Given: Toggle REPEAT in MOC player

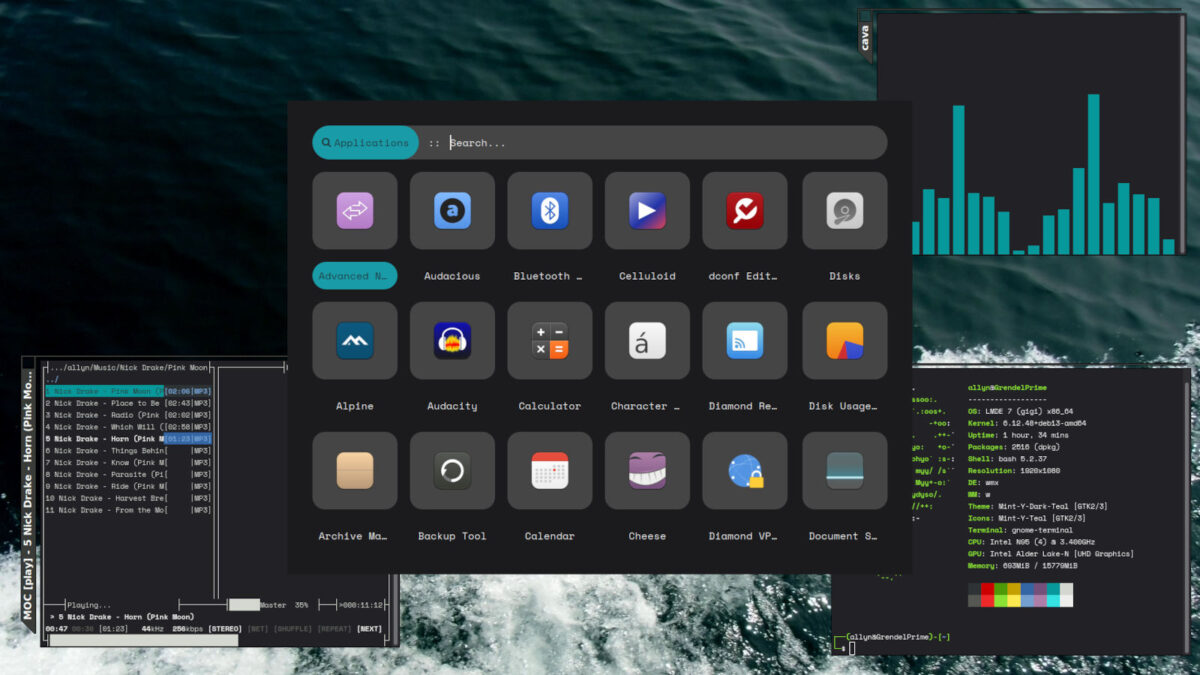Looking at the screenshot, I should [334, 629].
